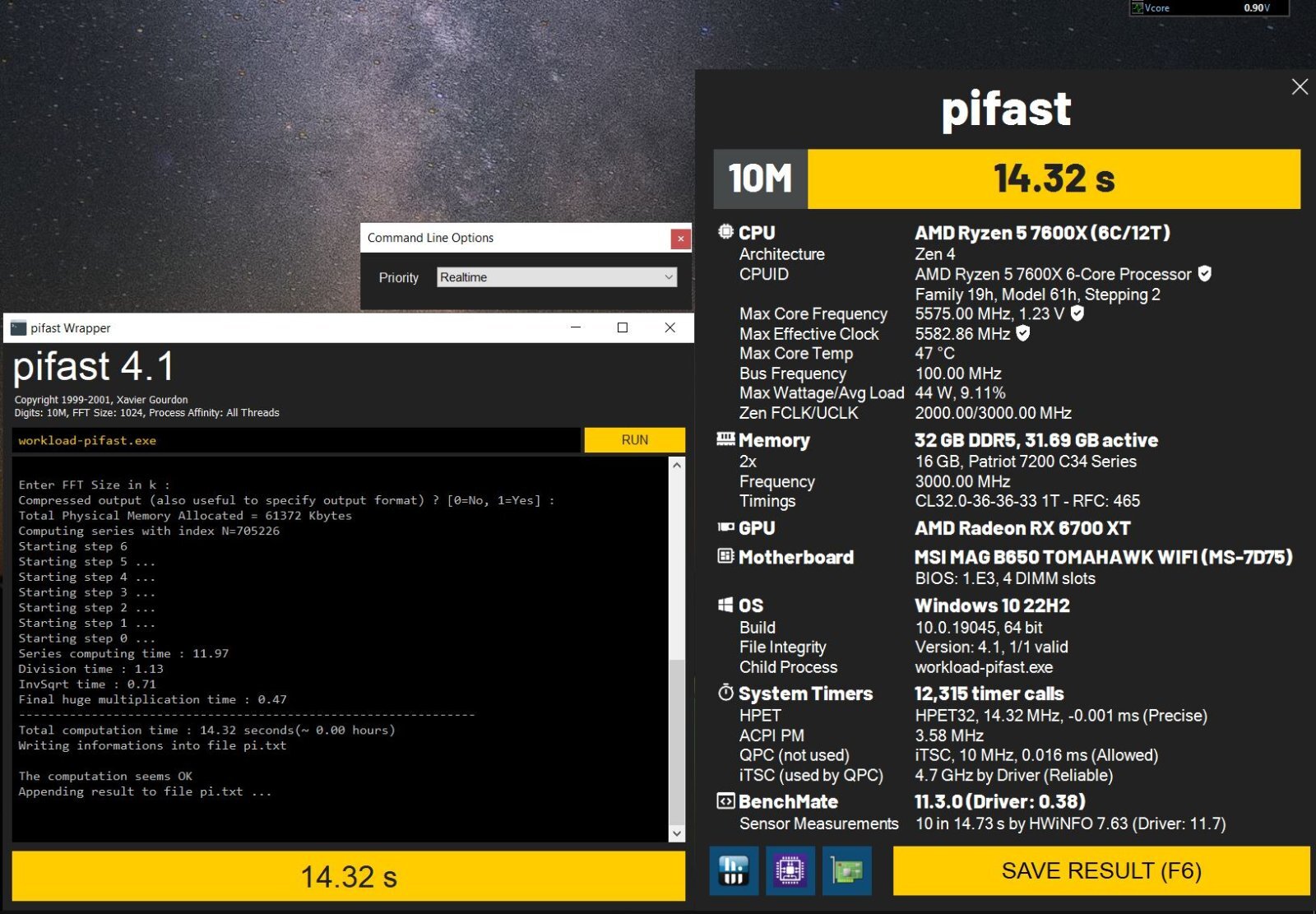Maximize the pifast Wrapper window
Viewport: 1316px width, 914px height.
click(x=623, y=327)
